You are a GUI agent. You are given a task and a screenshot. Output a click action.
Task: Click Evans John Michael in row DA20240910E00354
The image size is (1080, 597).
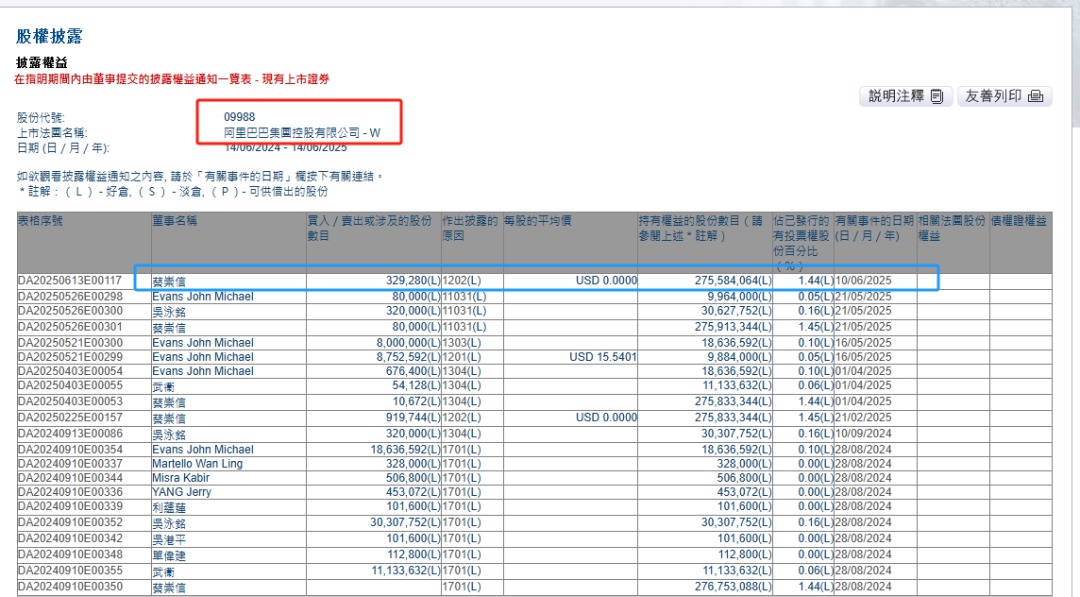(202, 450)
